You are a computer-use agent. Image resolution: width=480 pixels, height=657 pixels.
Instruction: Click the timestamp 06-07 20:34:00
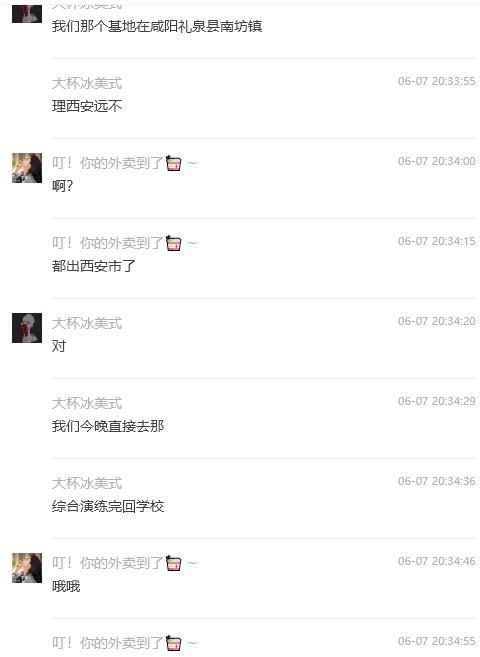click(x=436, y=161)
